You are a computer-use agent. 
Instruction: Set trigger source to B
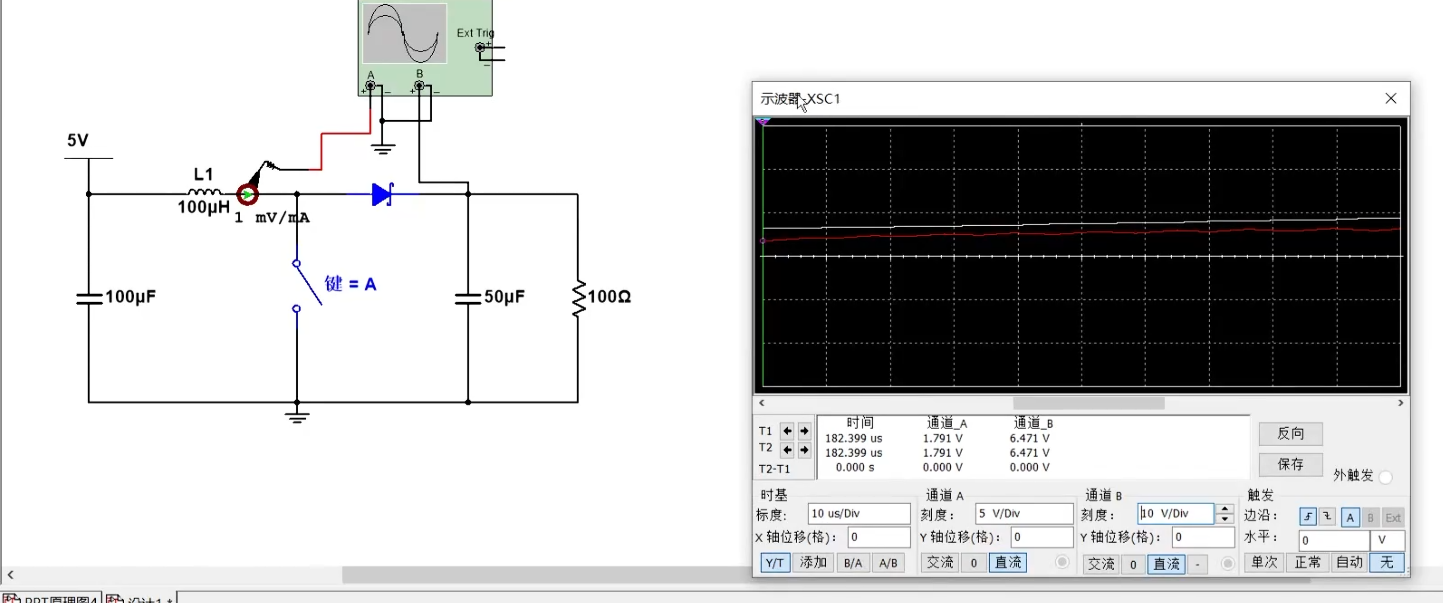(1371, 516)
